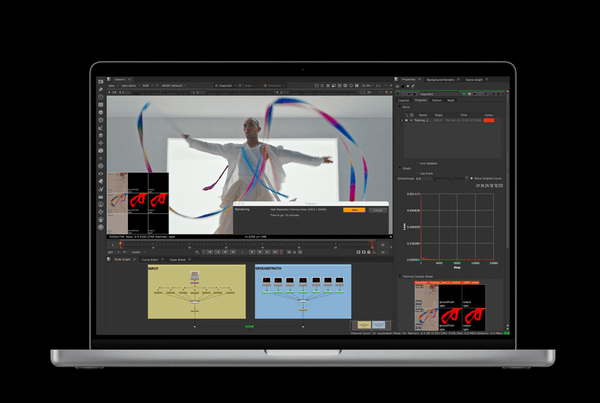Collapse the Graph section
This screenshot has width=600, height=403.
(402, 168)
